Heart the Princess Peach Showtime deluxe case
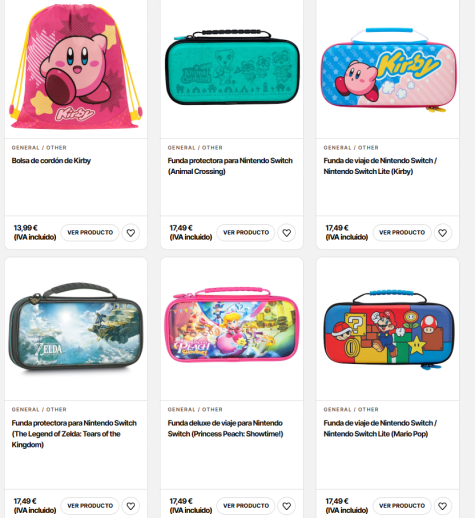The image size is (475, 518). coord(287,506)
